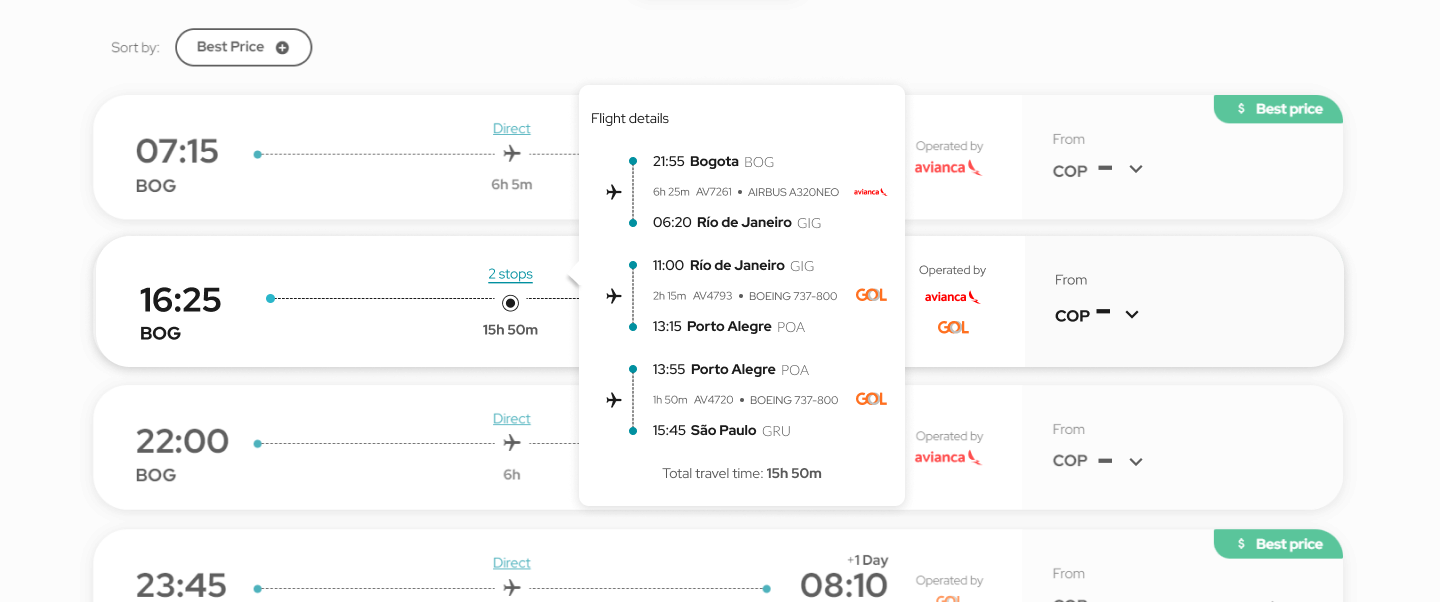This screenshot has width=1440, height=616.
Task: Open the Best Price sort selector
Action: [243, 47]
